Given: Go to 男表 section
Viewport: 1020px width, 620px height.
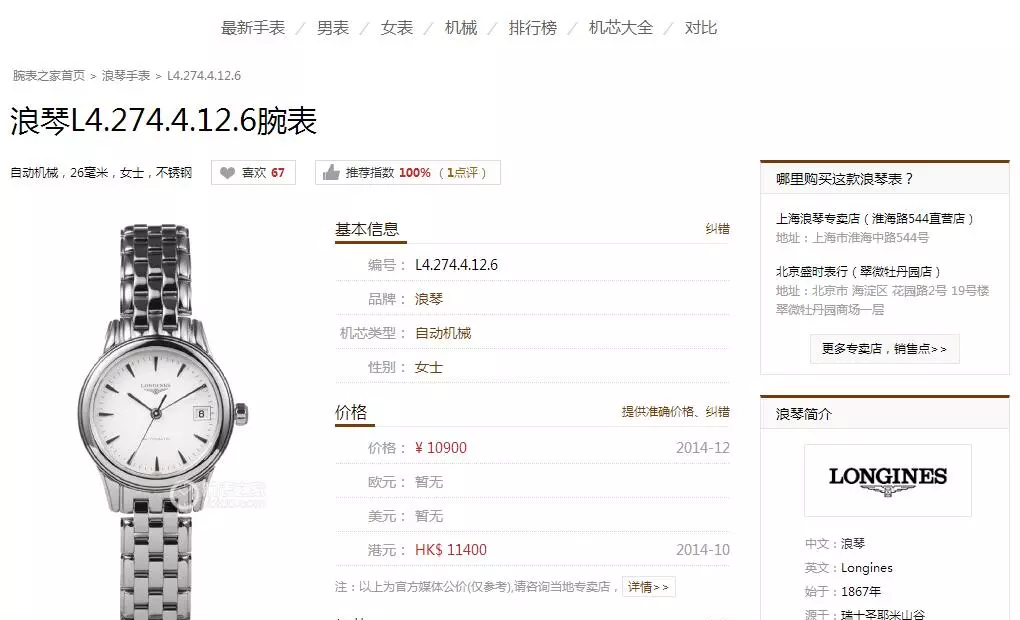Looking at the screenshot, I should tap(333, 28).
